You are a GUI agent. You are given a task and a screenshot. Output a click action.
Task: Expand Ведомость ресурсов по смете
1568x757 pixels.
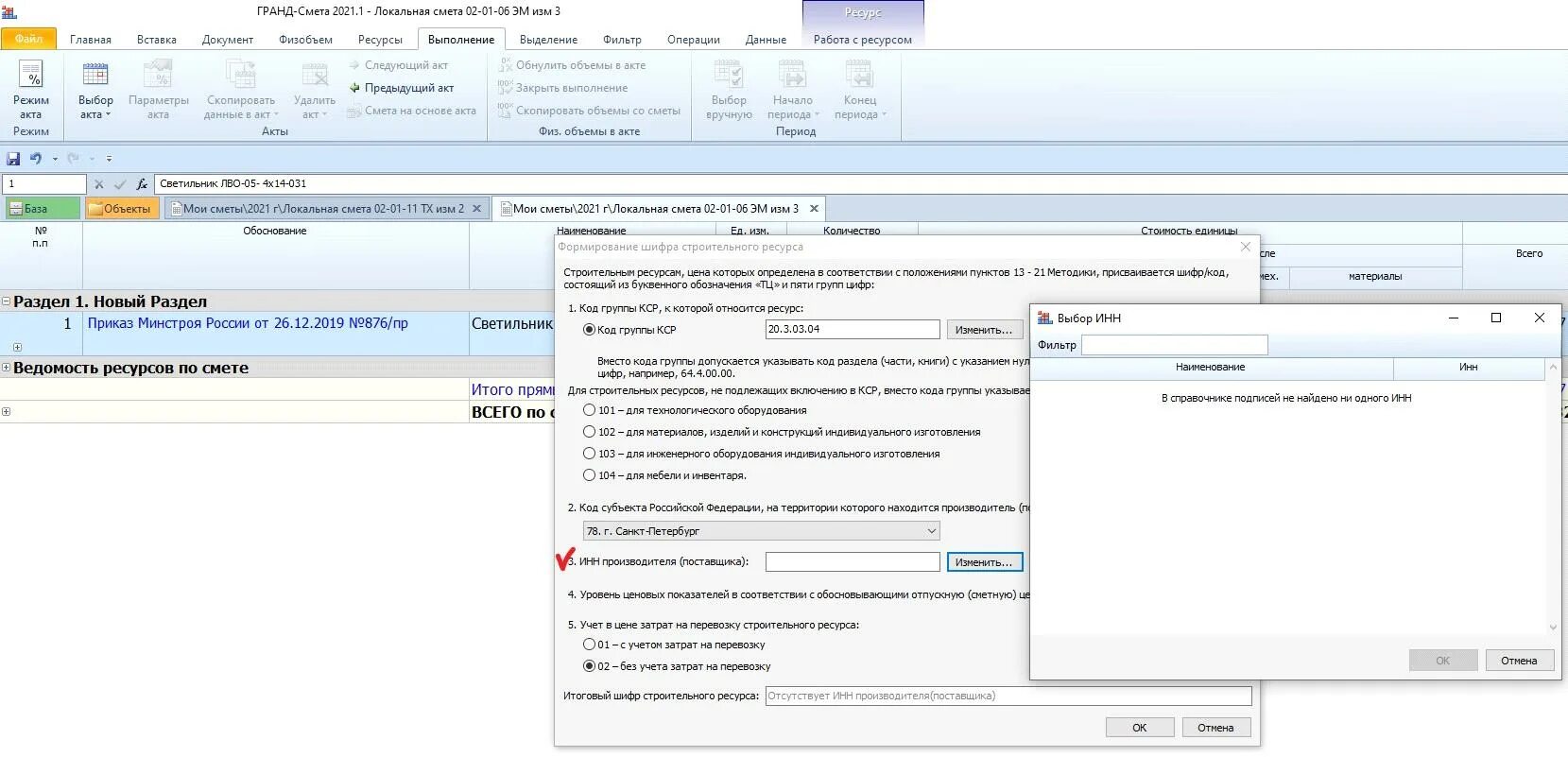(6, 368)
